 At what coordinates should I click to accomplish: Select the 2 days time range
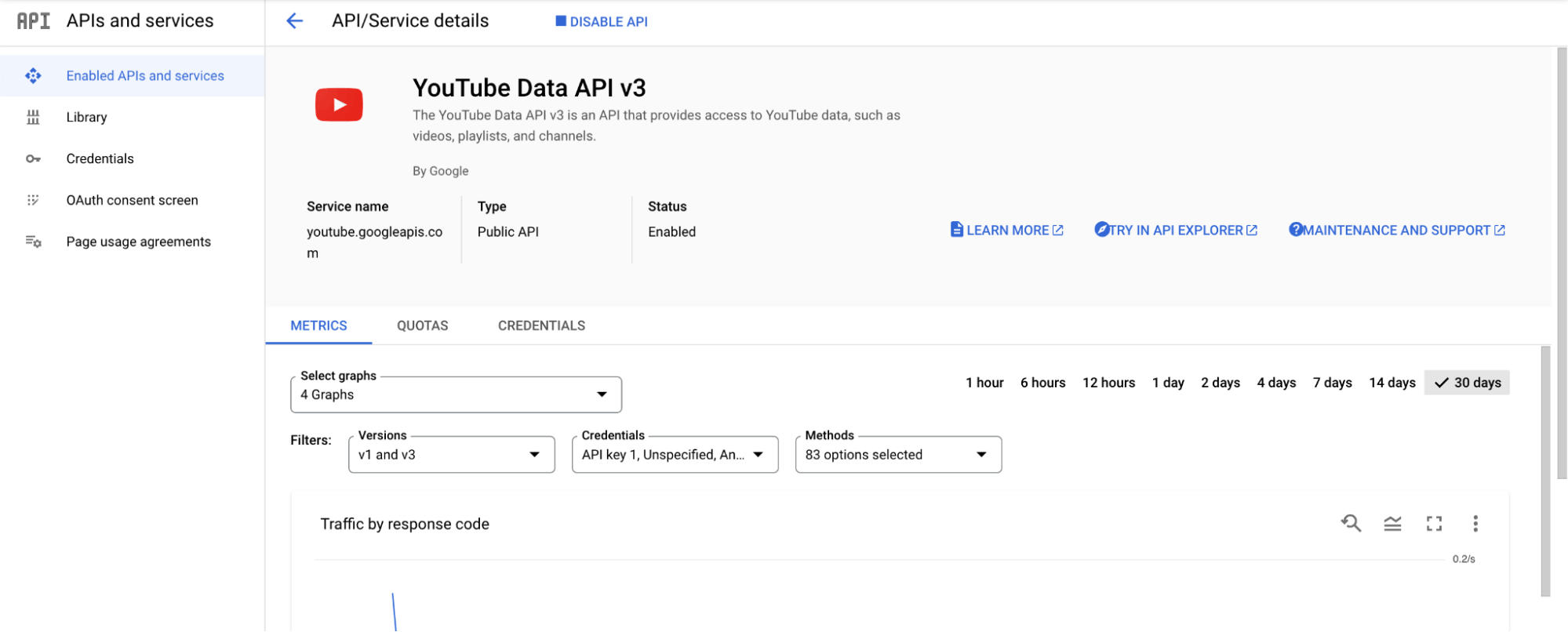coord(1221,383)
